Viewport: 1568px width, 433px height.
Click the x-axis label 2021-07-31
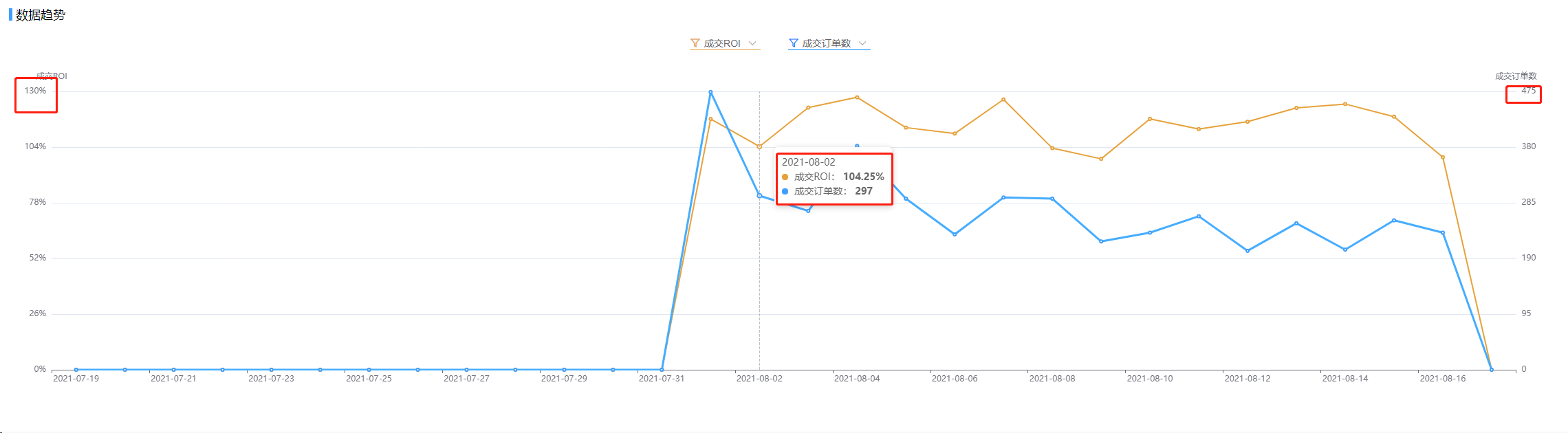(x=662, y=379)
